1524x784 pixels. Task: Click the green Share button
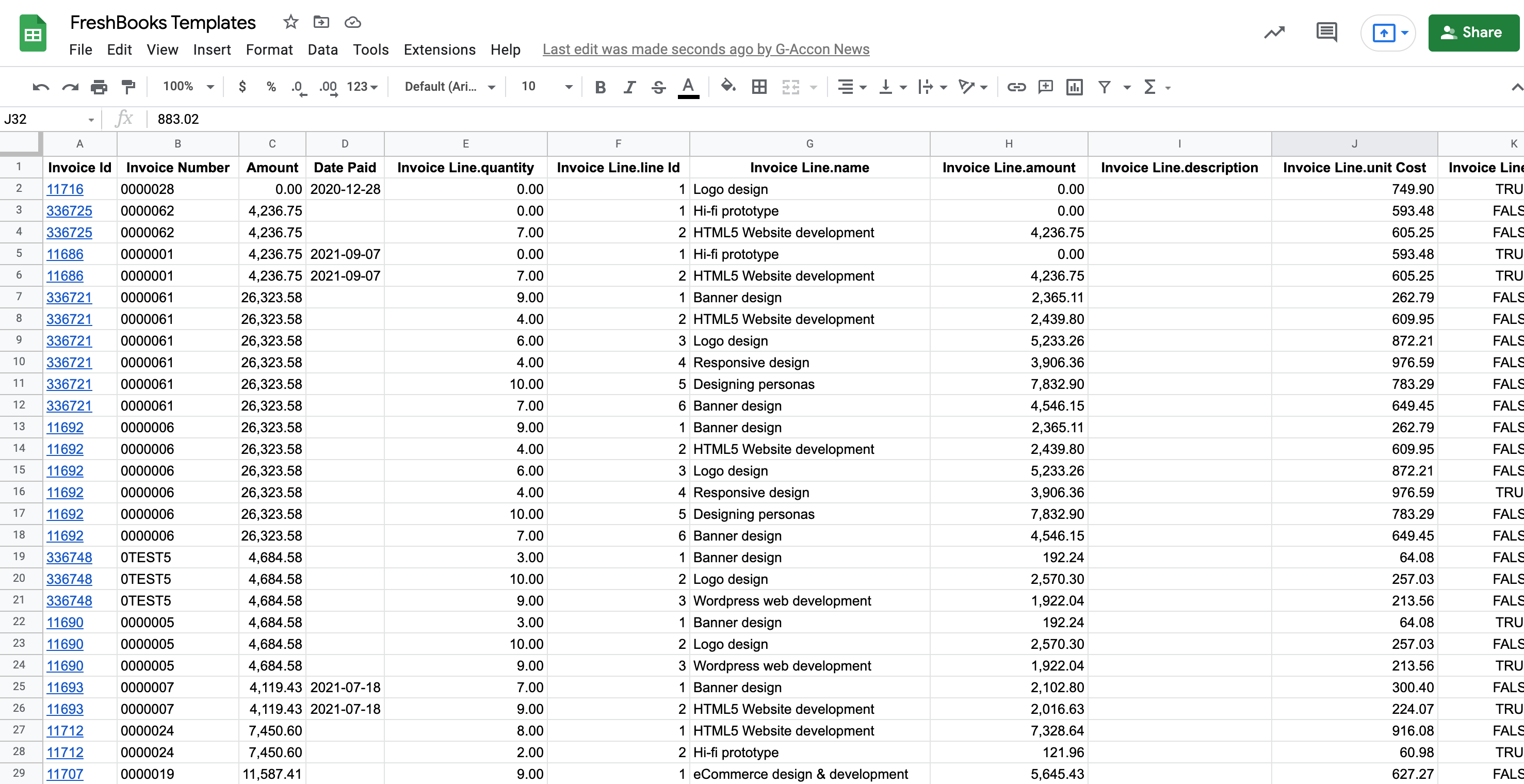point(1473,32)
